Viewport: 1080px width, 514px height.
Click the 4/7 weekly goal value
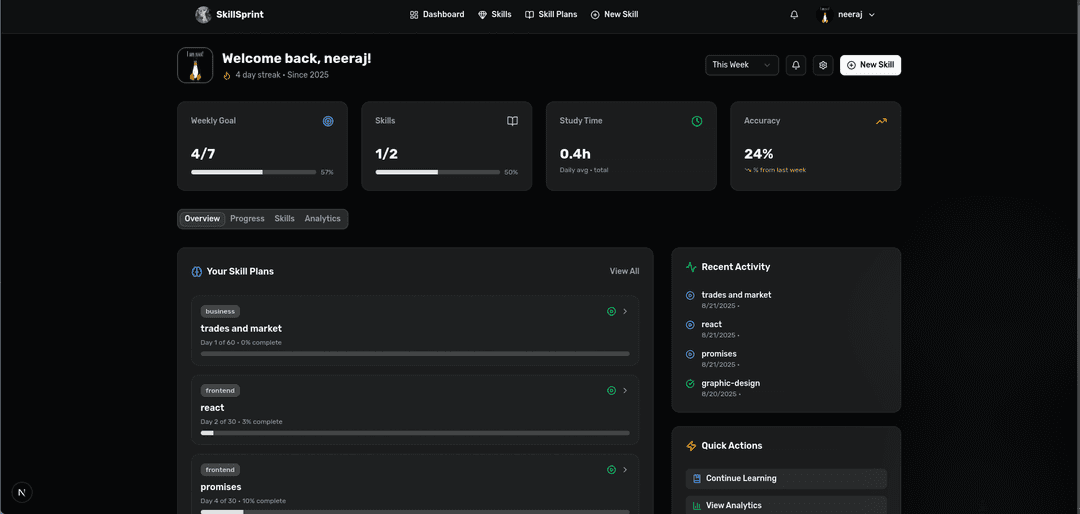pos(203,154)
